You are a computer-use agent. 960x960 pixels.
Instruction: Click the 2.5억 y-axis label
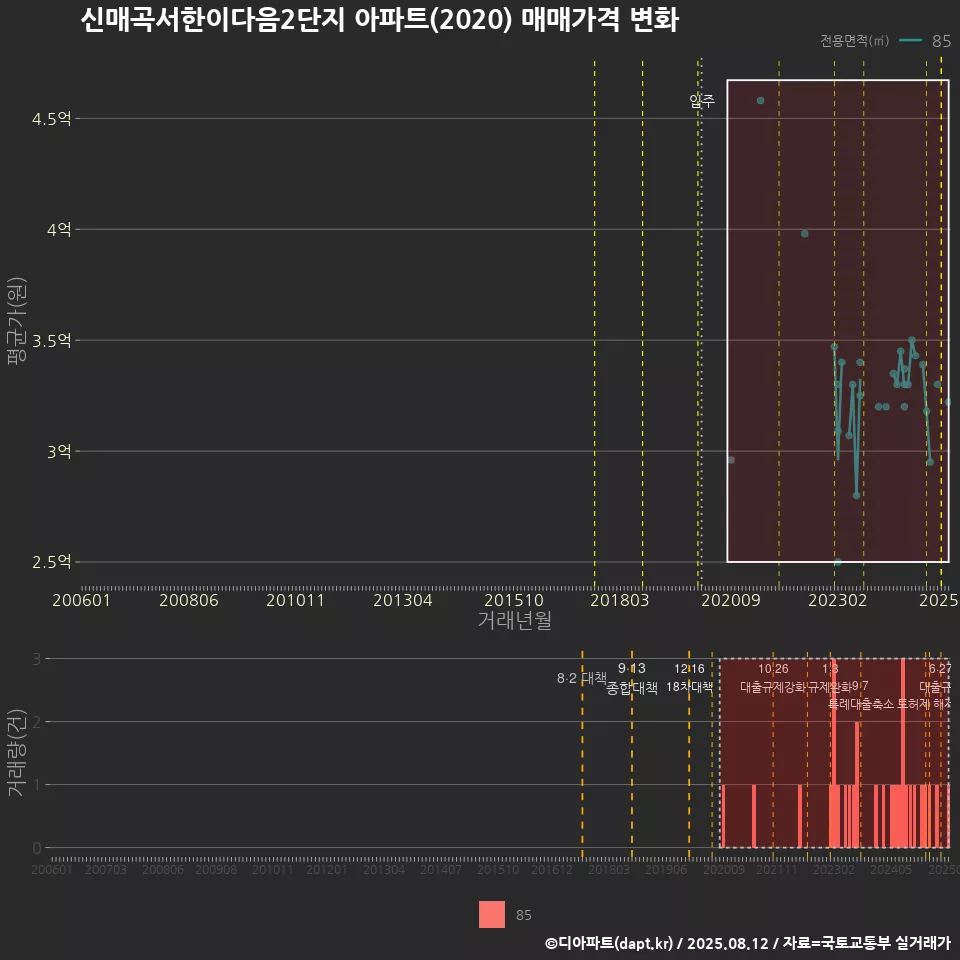click(x=51, y=562)
